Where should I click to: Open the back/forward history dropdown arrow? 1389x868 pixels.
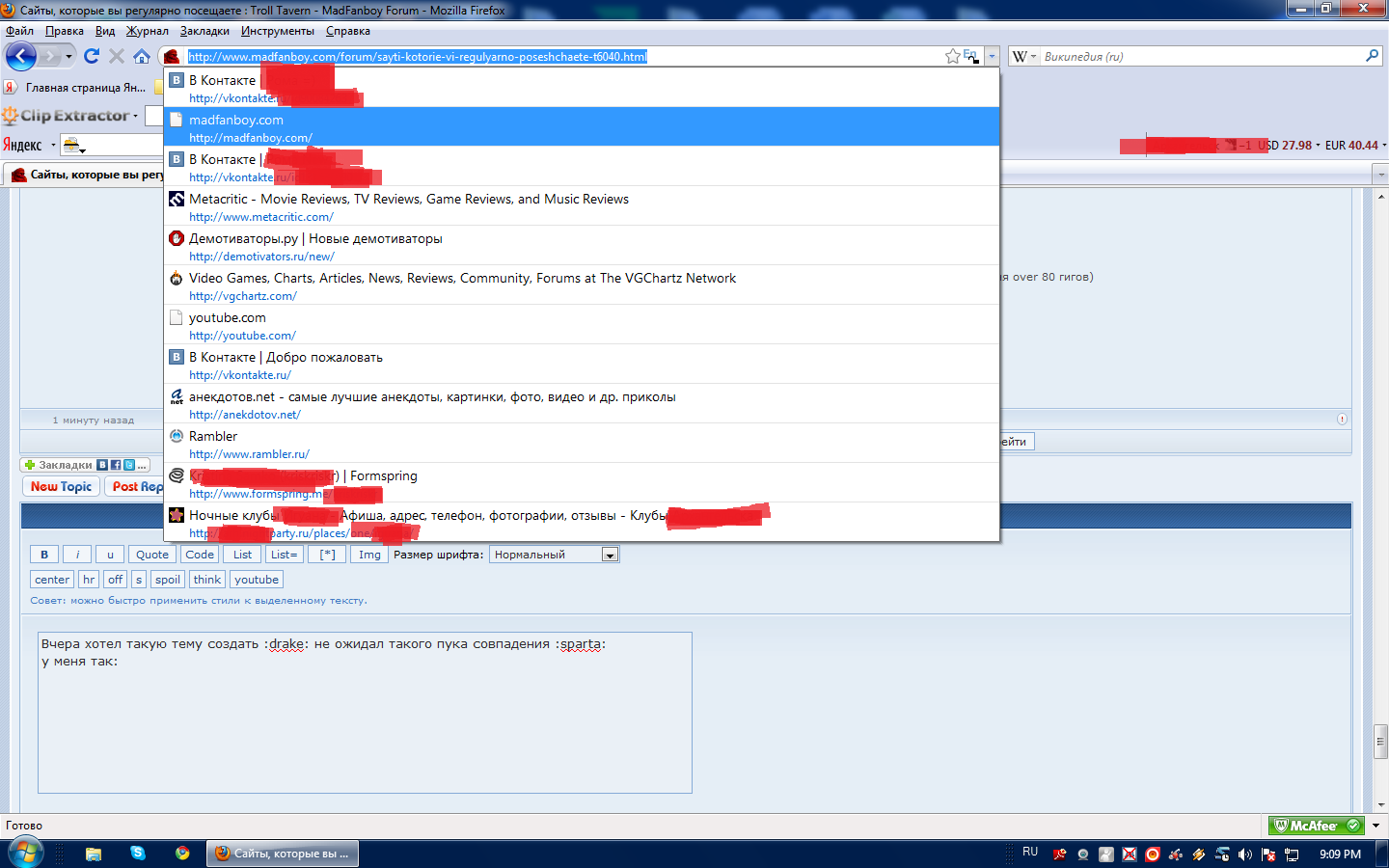click(68, 57)
